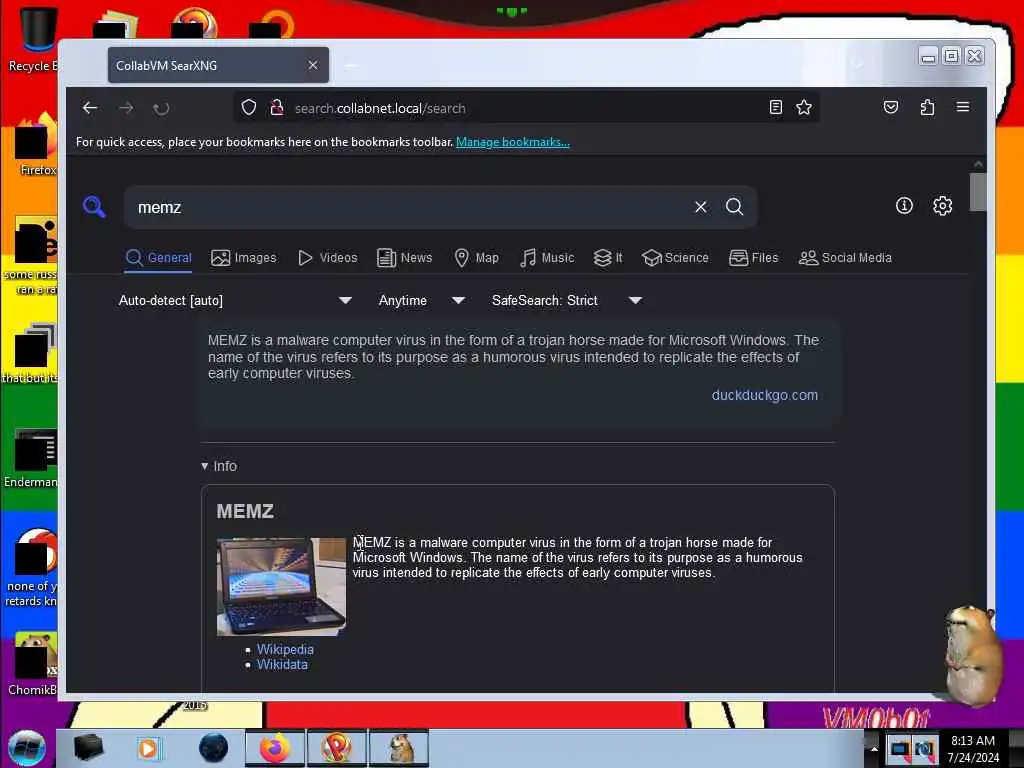
Task: Click the red P taskbar application
Action: (337, 748)
